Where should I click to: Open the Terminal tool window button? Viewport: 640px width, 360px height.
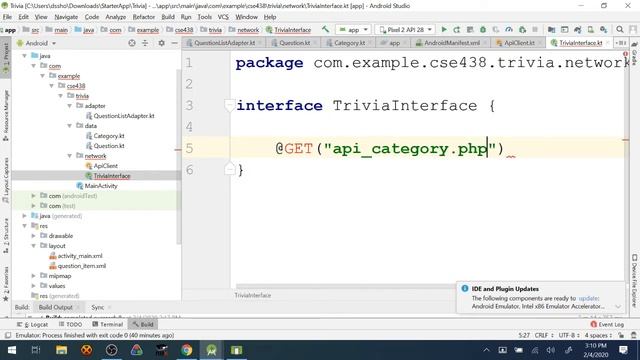(108, 324)
